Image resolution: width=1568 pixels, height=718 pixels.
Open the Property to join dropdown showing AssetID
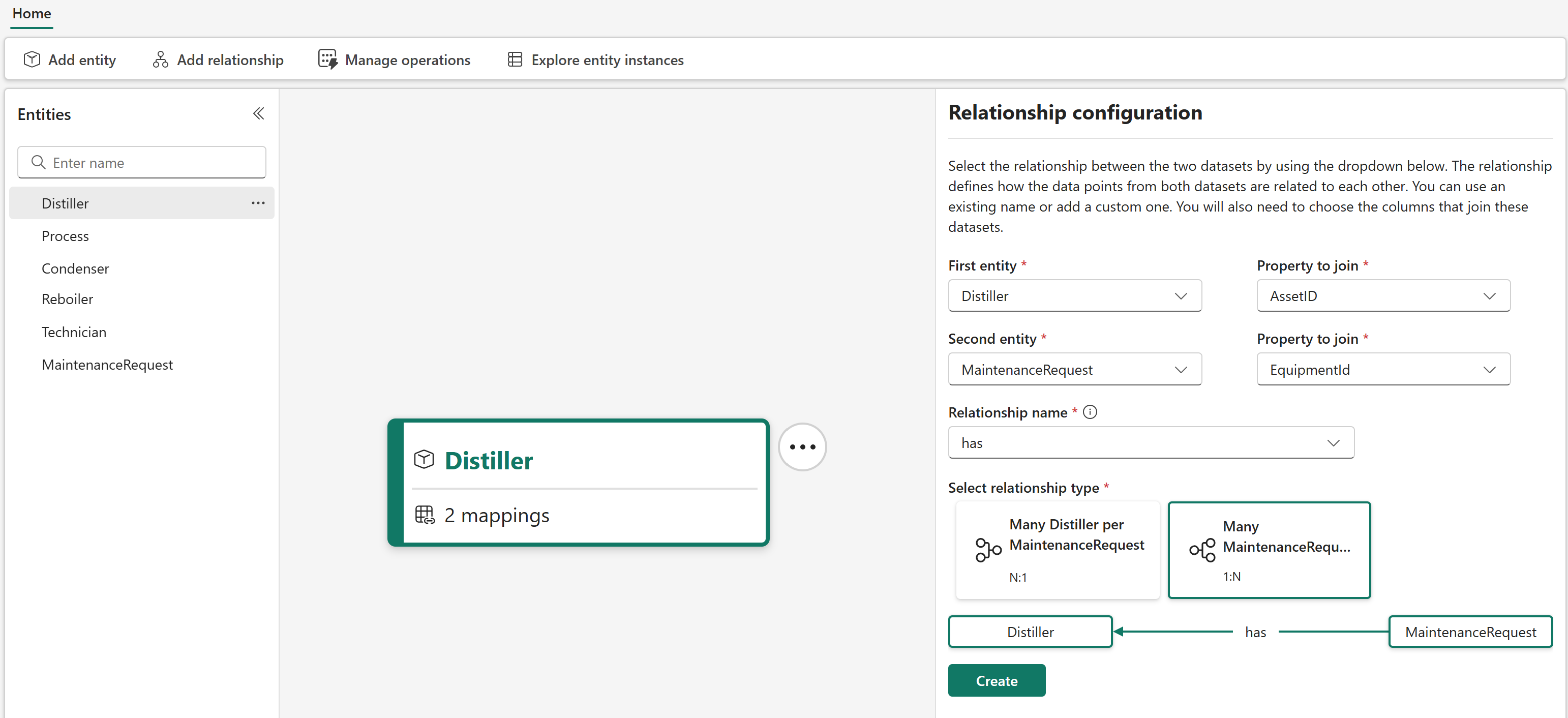pyautogui.click(x=1383, y=296)
